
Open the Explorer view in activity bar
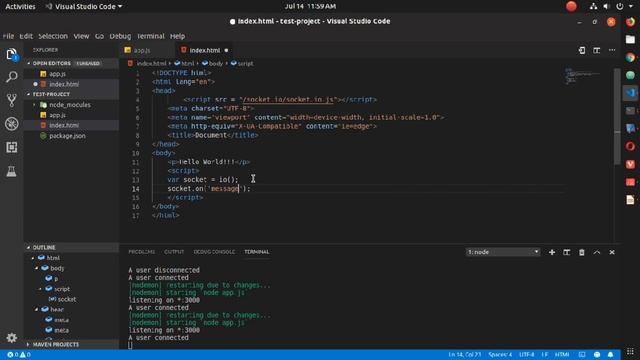[11, 54]
